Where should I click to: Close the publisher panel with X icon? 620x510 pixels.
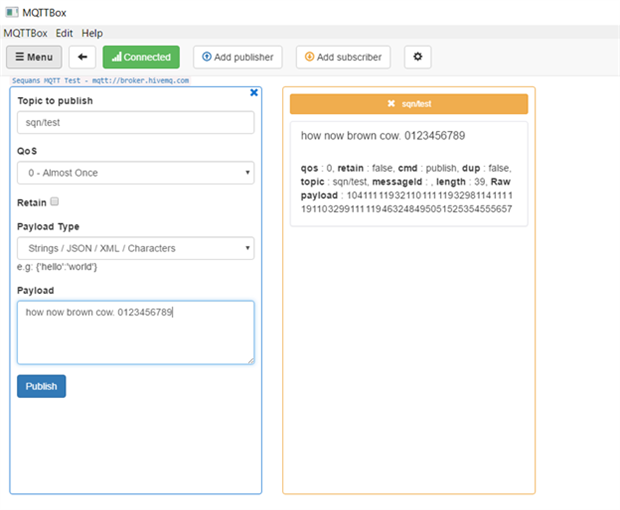(x=254, y=92)
